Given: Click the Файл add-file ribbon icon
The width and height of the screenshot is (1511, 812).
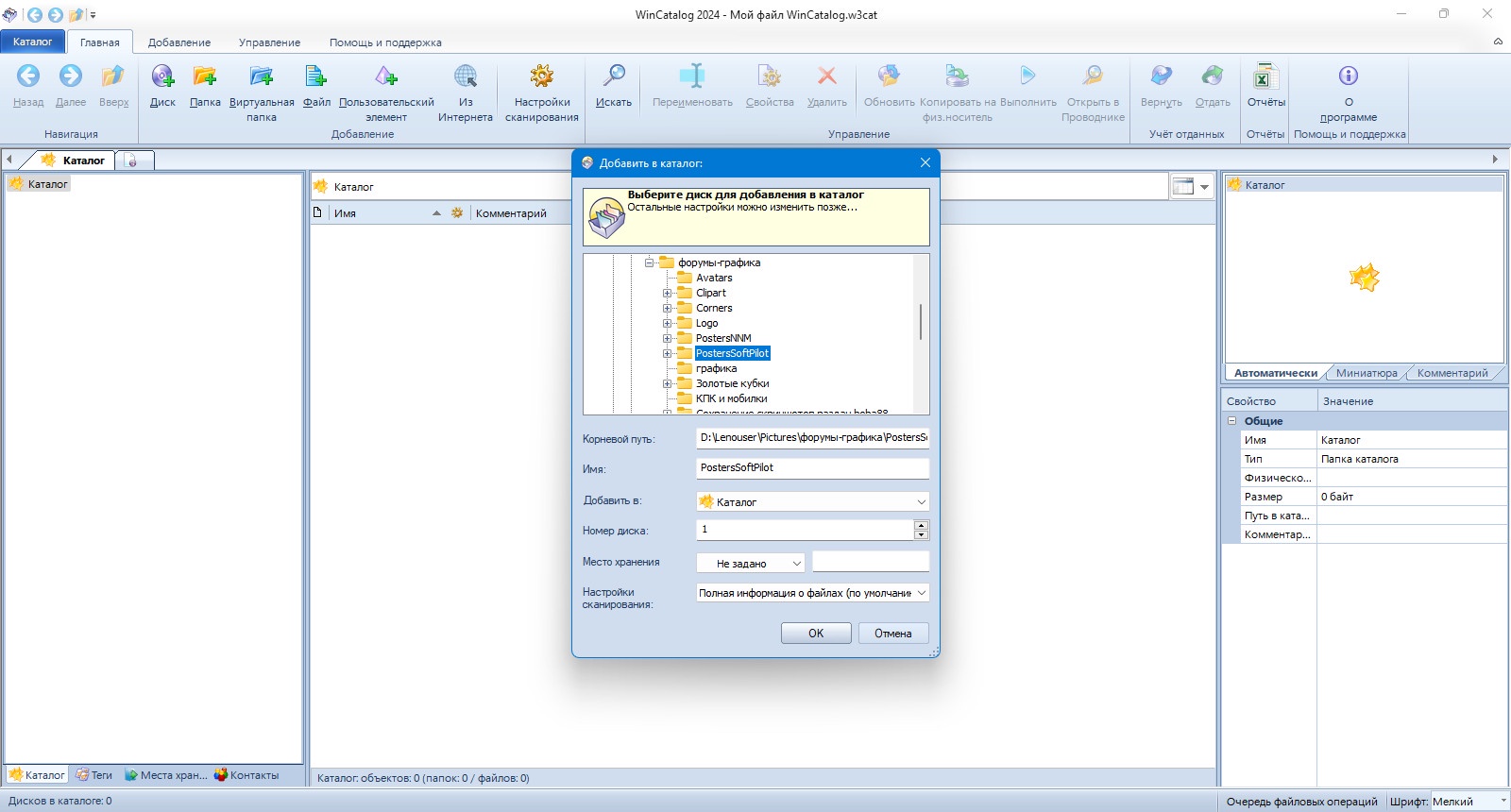Looking at the screenshot, I should pyautogui.click(x=316, y=76).
